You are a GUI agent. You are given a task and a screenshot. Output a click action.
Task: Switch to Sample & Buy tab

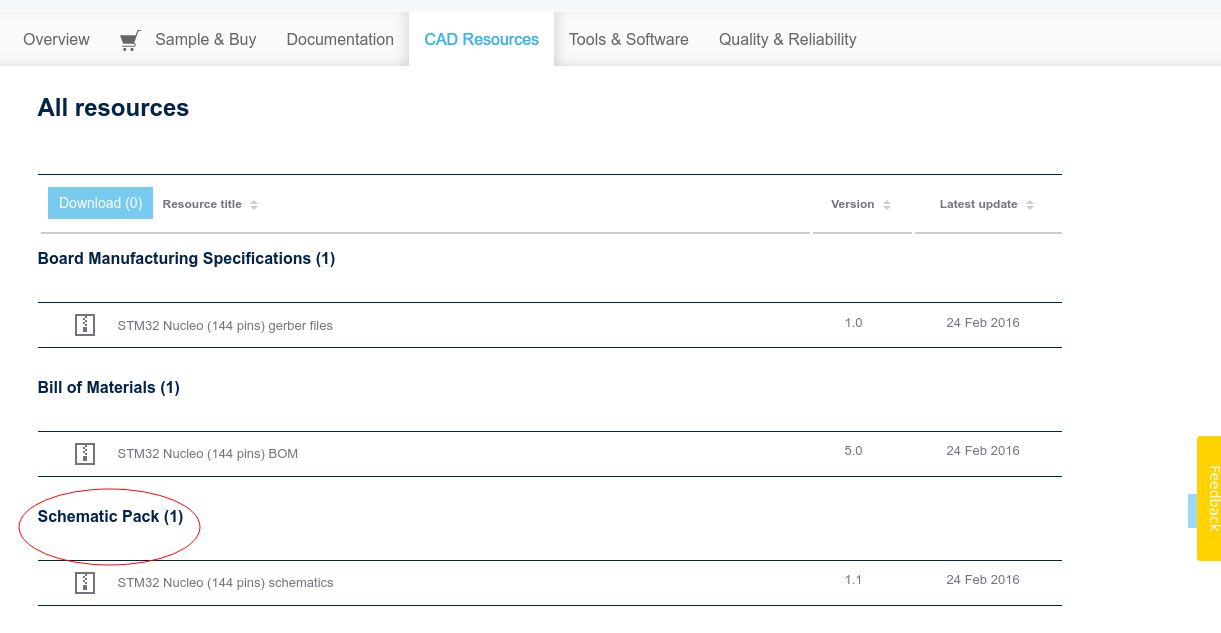205,40
